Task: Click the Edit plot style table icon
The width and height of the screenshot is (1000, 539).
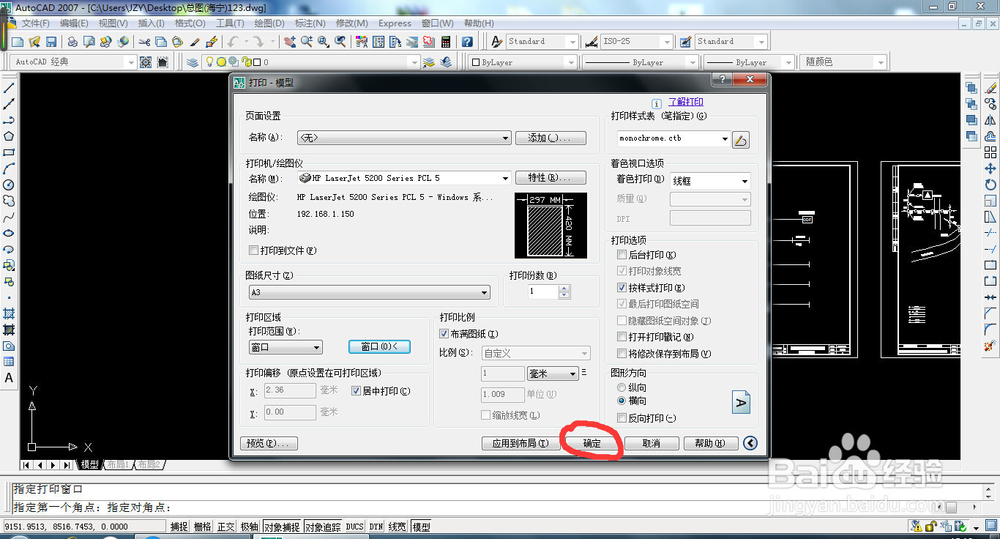Action: click(740, 140)
